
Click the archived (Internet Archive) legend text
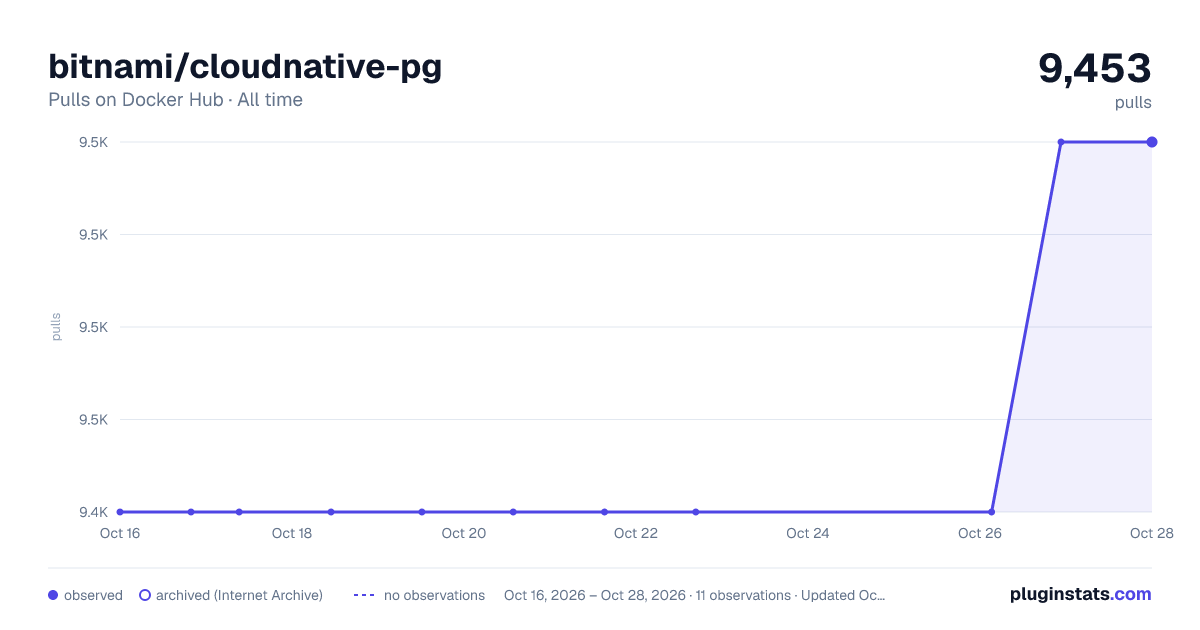click(x=239, y=595)
